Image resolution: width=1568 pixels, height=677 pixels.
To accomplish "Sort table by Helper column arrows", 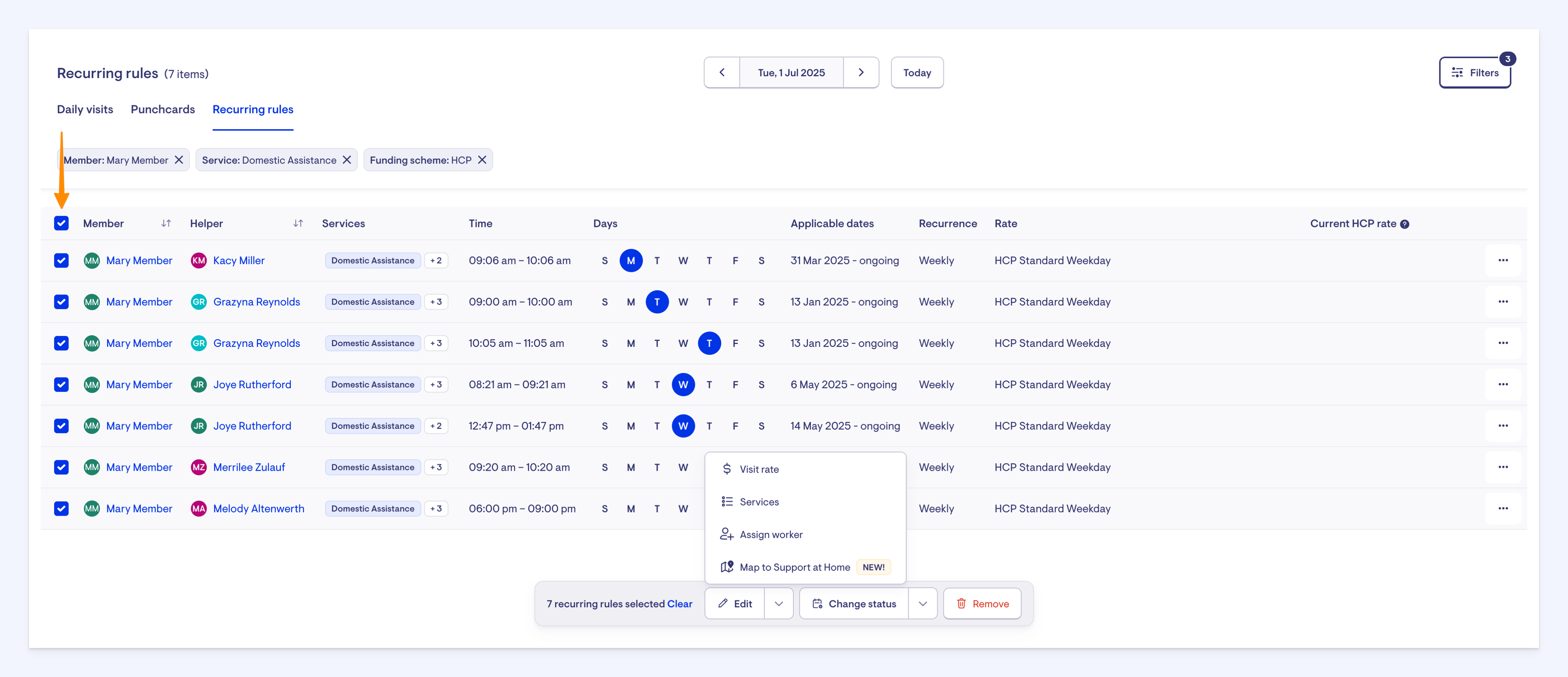I will click(298, 223).
